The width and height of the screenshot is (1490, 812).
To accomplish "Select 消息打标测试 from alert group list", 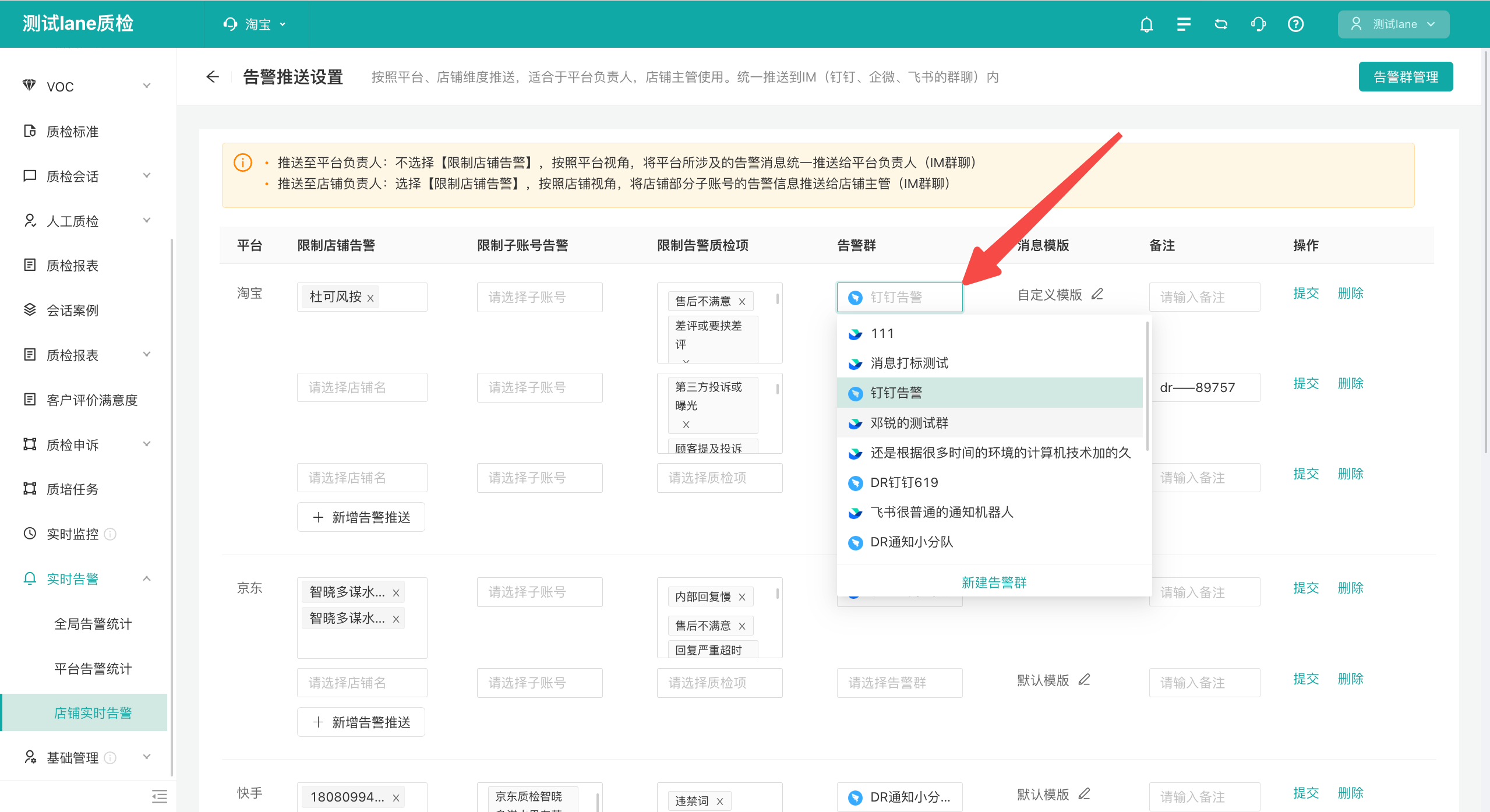I will pos(990,363).
